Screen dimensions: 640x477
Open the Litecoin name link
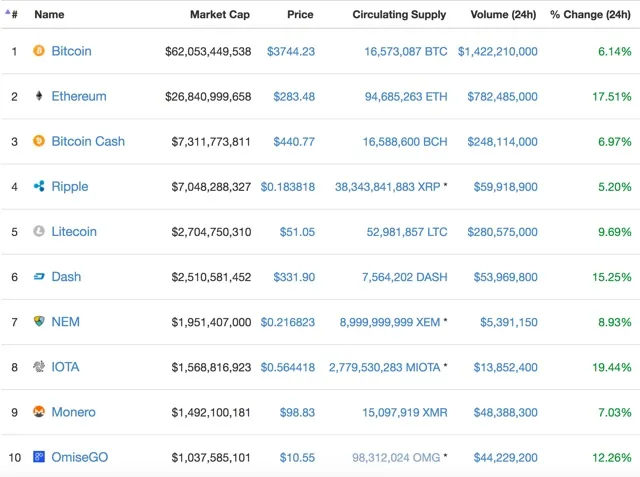click(74, 232)
